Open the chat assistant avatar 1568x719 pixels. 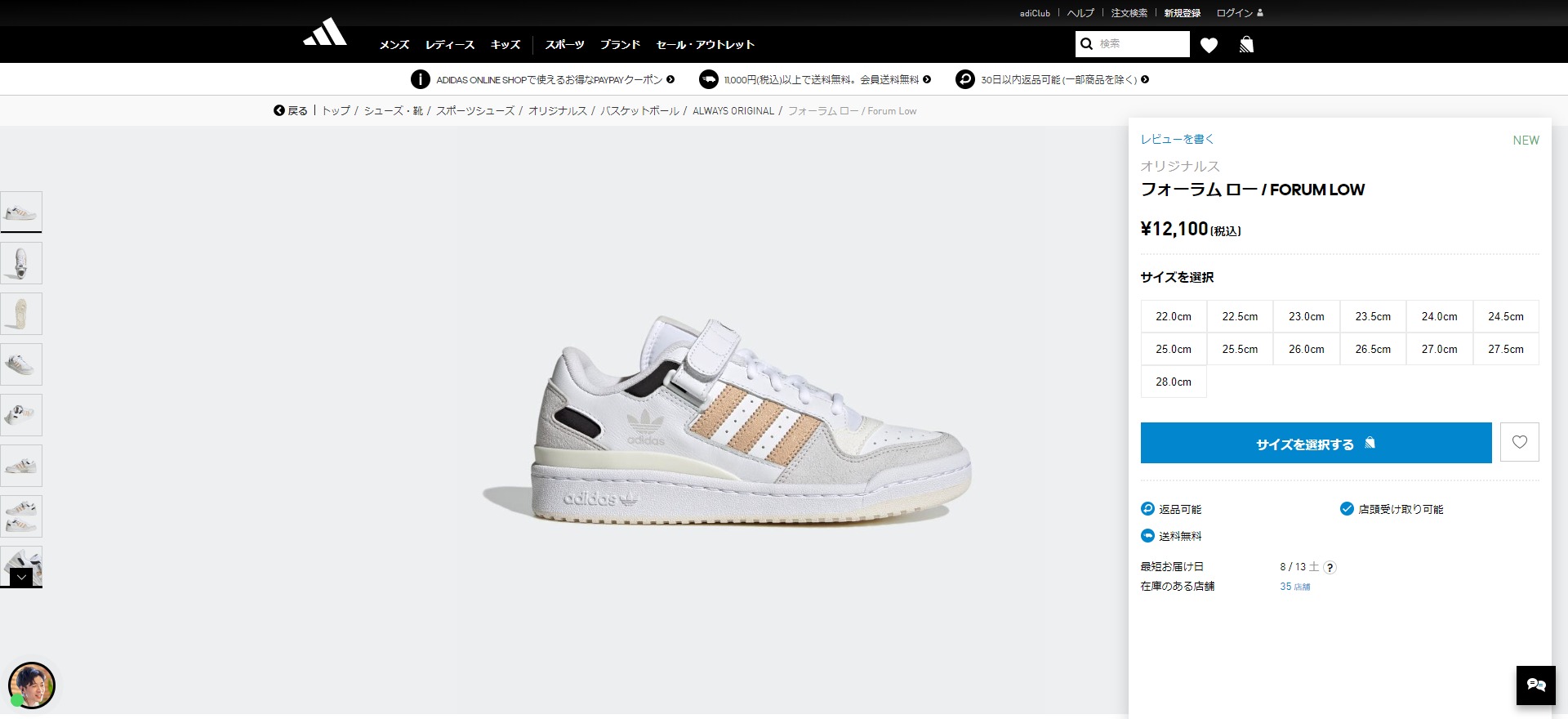click(31, 685)
